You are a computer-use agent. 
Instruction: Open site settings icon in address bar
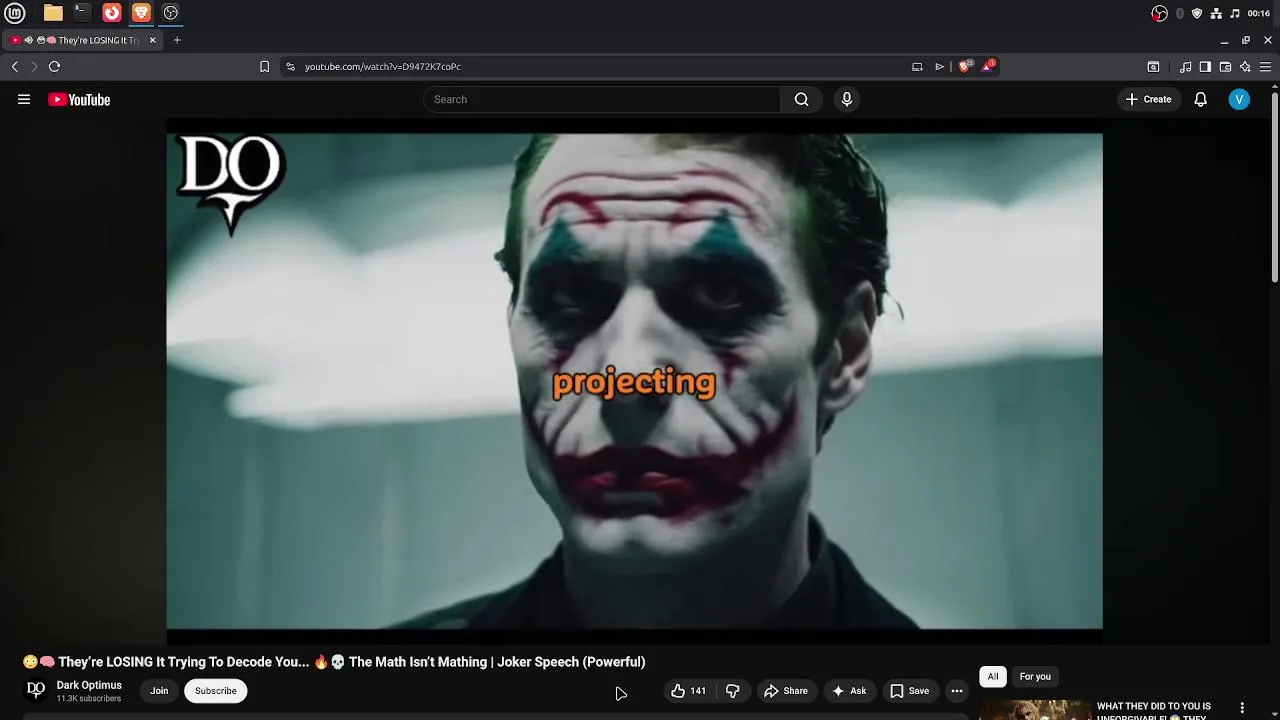click(x=290, y=66)
